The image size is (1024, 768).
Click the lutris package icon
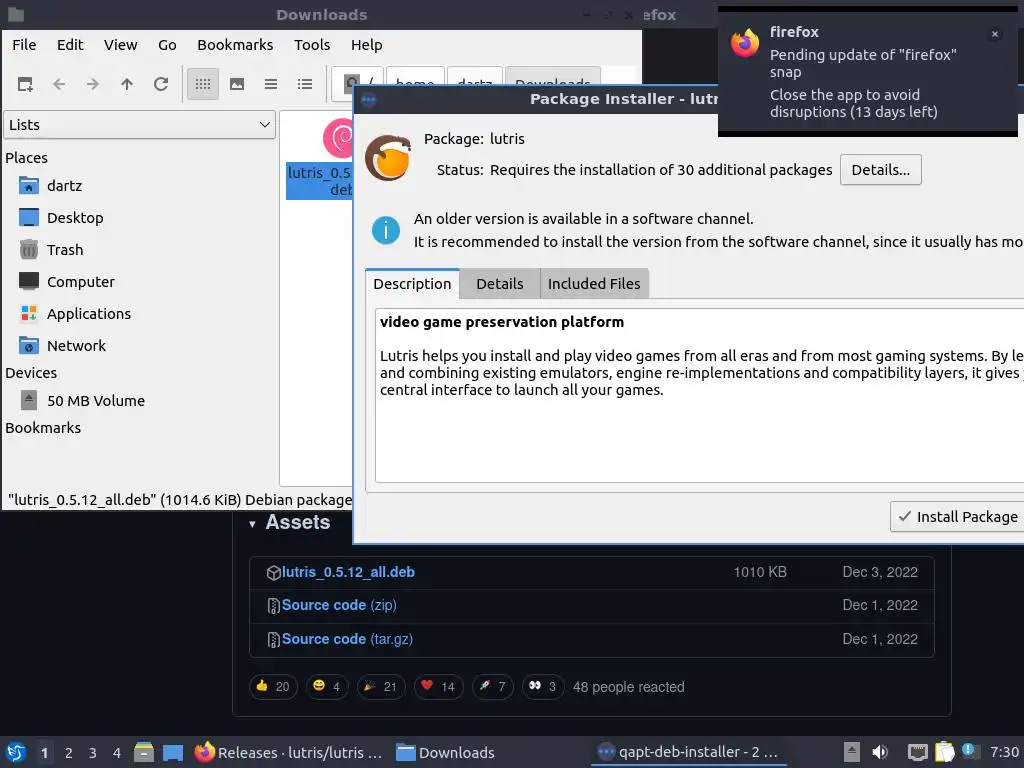point(388,157)
